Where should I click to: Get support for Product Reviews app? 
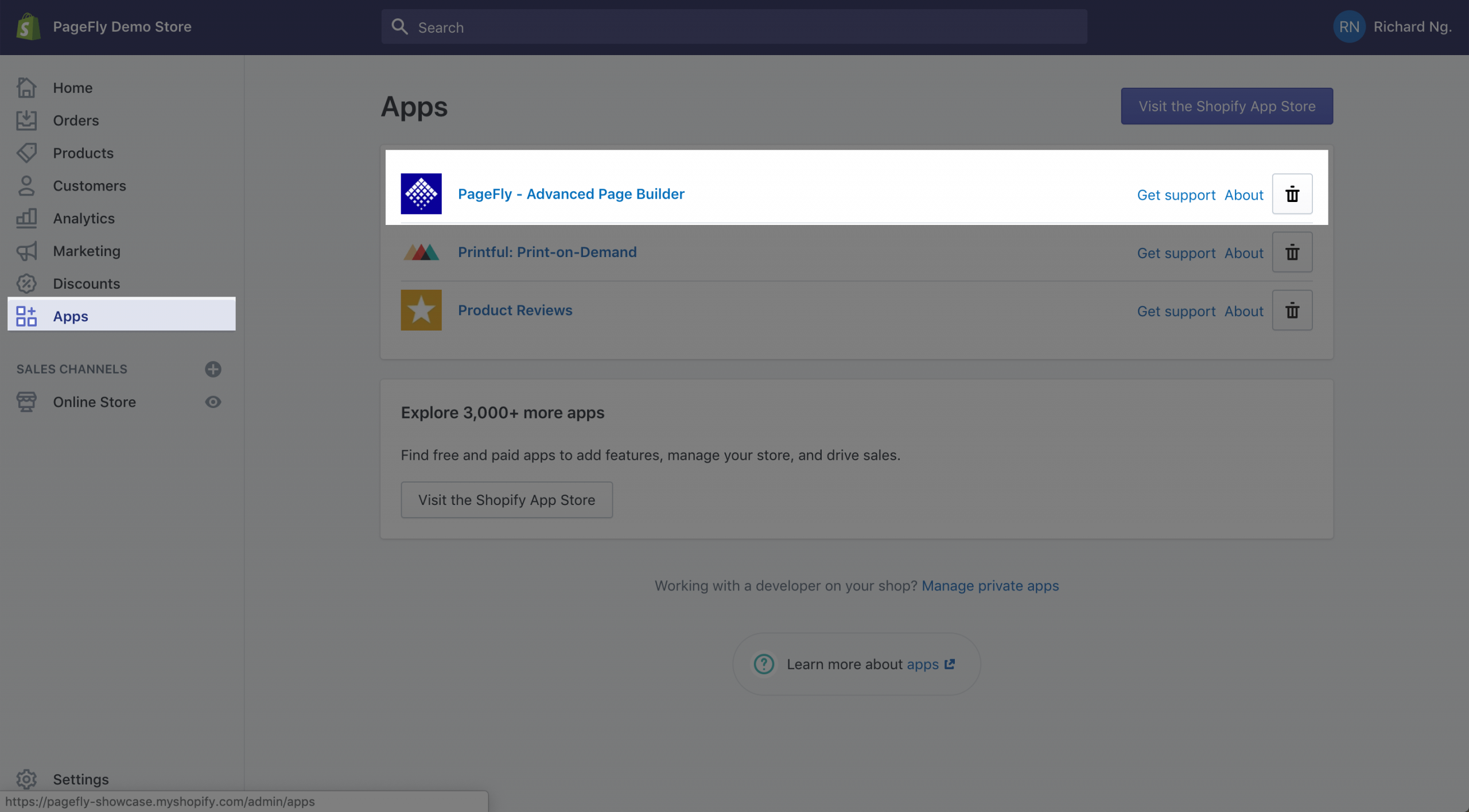coord(1176,311)
